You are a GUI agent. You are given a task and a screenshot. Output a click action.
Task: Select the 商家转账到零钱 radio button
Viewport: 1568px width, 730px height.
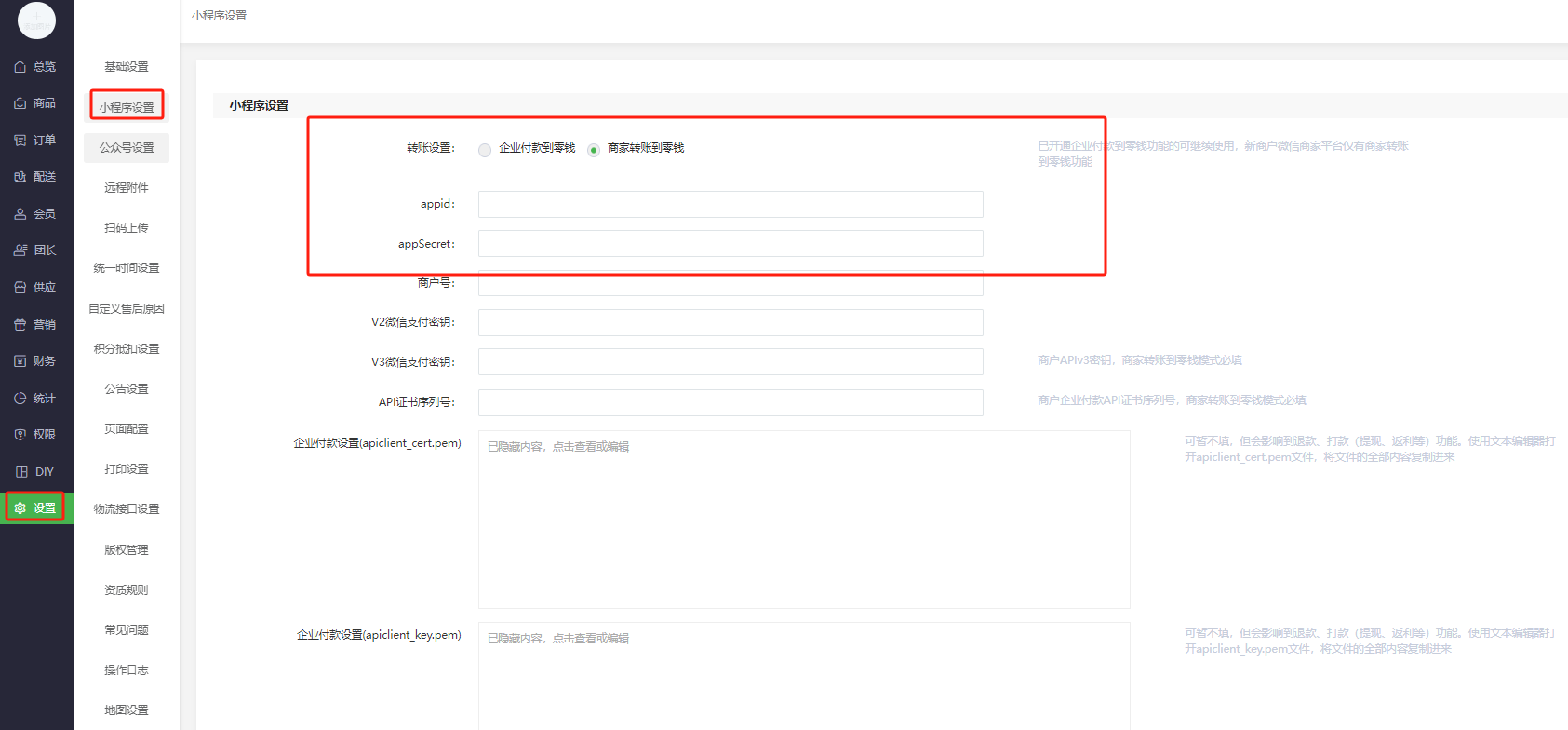tap(594, 150)
